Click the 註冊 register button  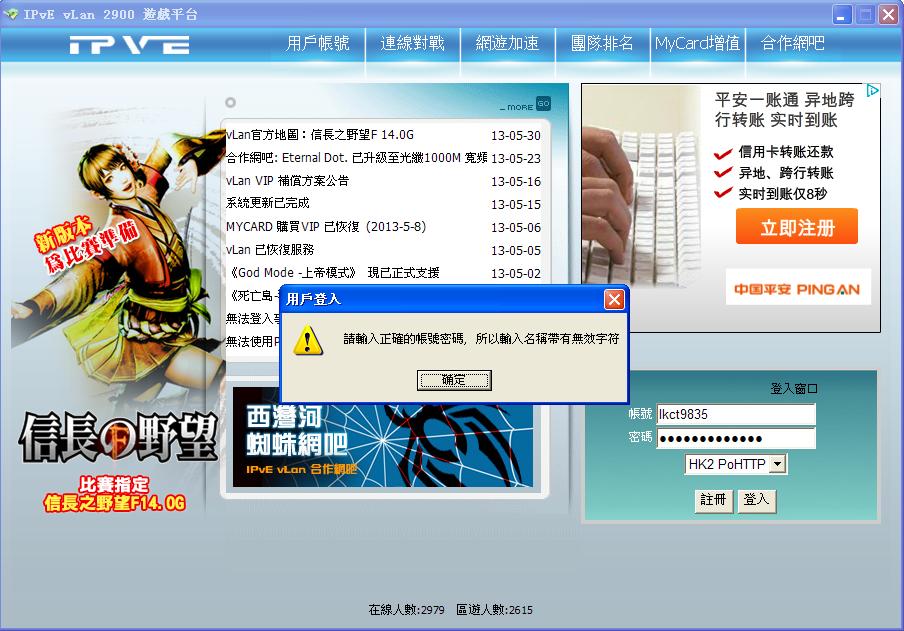(x=713, y=499)
